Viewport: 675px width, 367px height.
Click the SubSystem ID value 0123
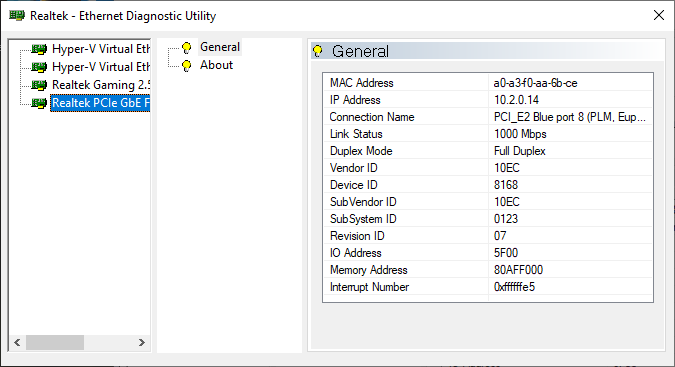click(x=506, y=219)
